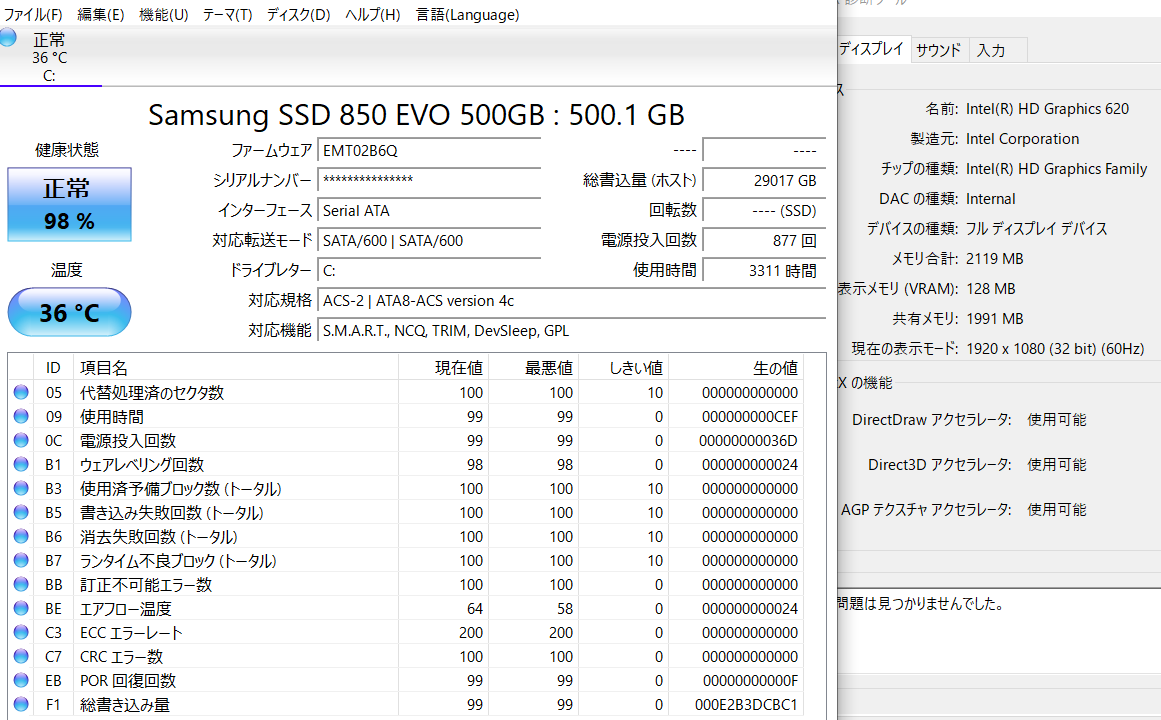
Task: Click the status orb for attribute 05
Action: click(21, 392)
